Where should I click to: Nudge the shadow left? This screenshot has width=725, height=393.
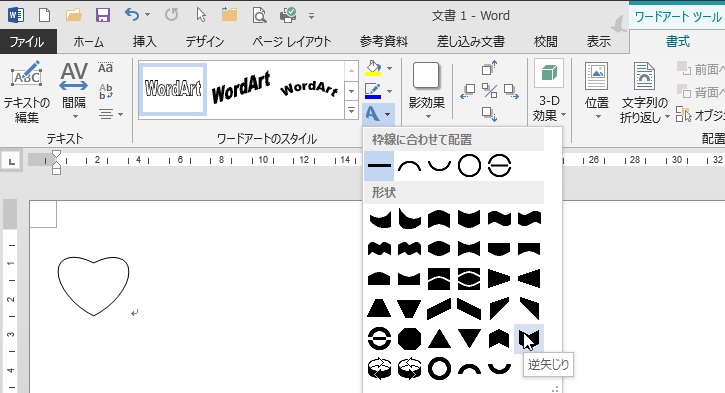pyautogui.click(x=467, y=91)
